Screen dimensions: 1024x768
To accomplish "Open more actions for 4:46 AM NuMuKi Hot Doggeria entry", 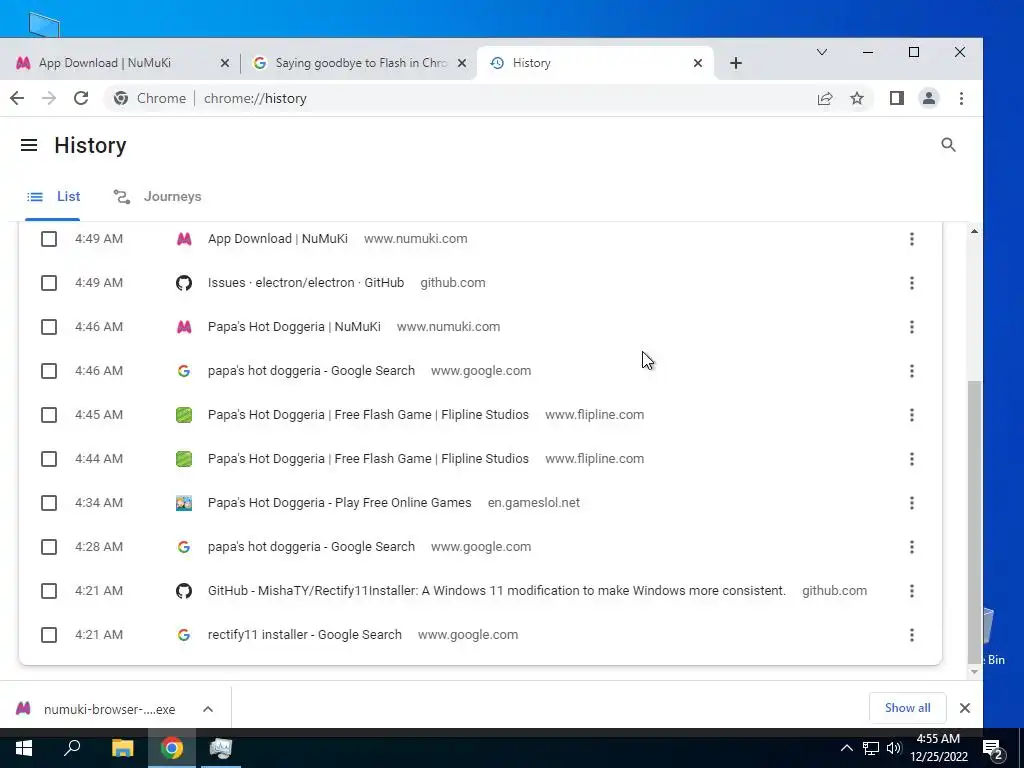I will click(x=912, y=327).
